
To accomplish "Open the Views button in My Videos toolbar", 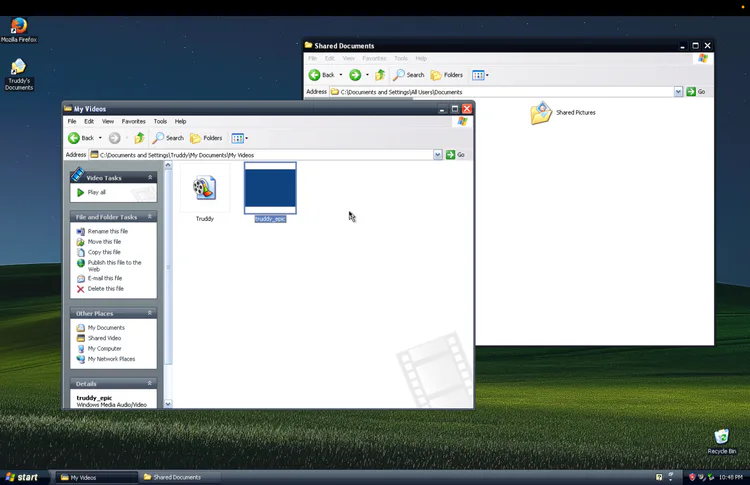I will pos(240,138).
